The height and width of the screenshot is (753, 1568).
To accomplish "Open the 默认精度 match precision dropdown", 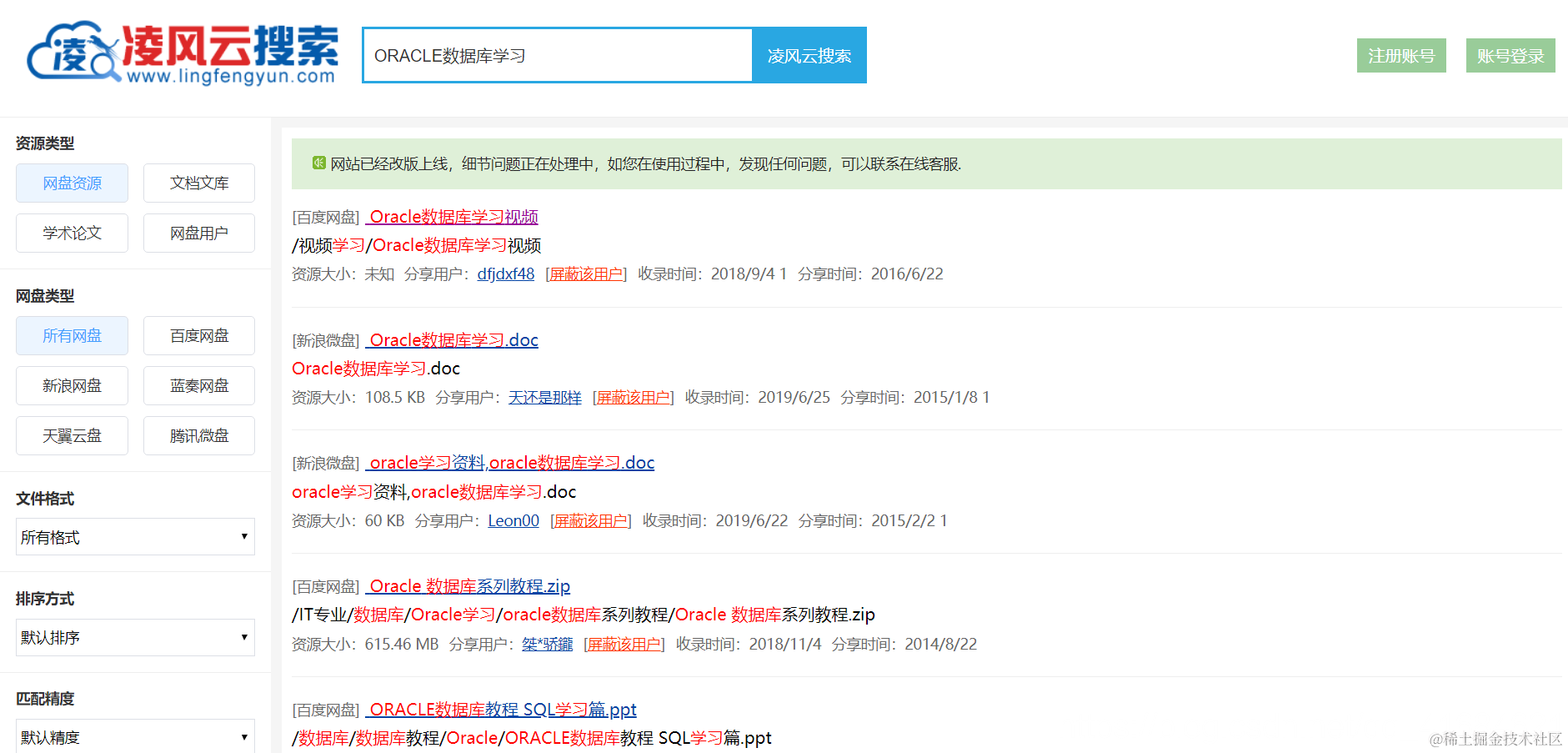I will point(134,735).
